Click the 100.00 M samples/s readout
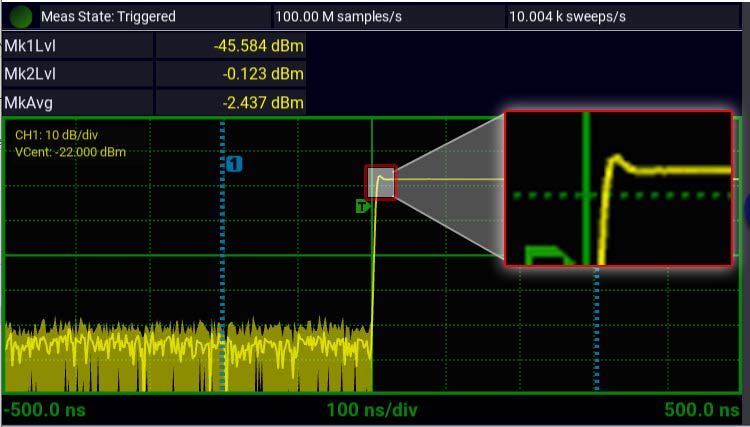Viewport: 750px width, 427px height. 334,17
